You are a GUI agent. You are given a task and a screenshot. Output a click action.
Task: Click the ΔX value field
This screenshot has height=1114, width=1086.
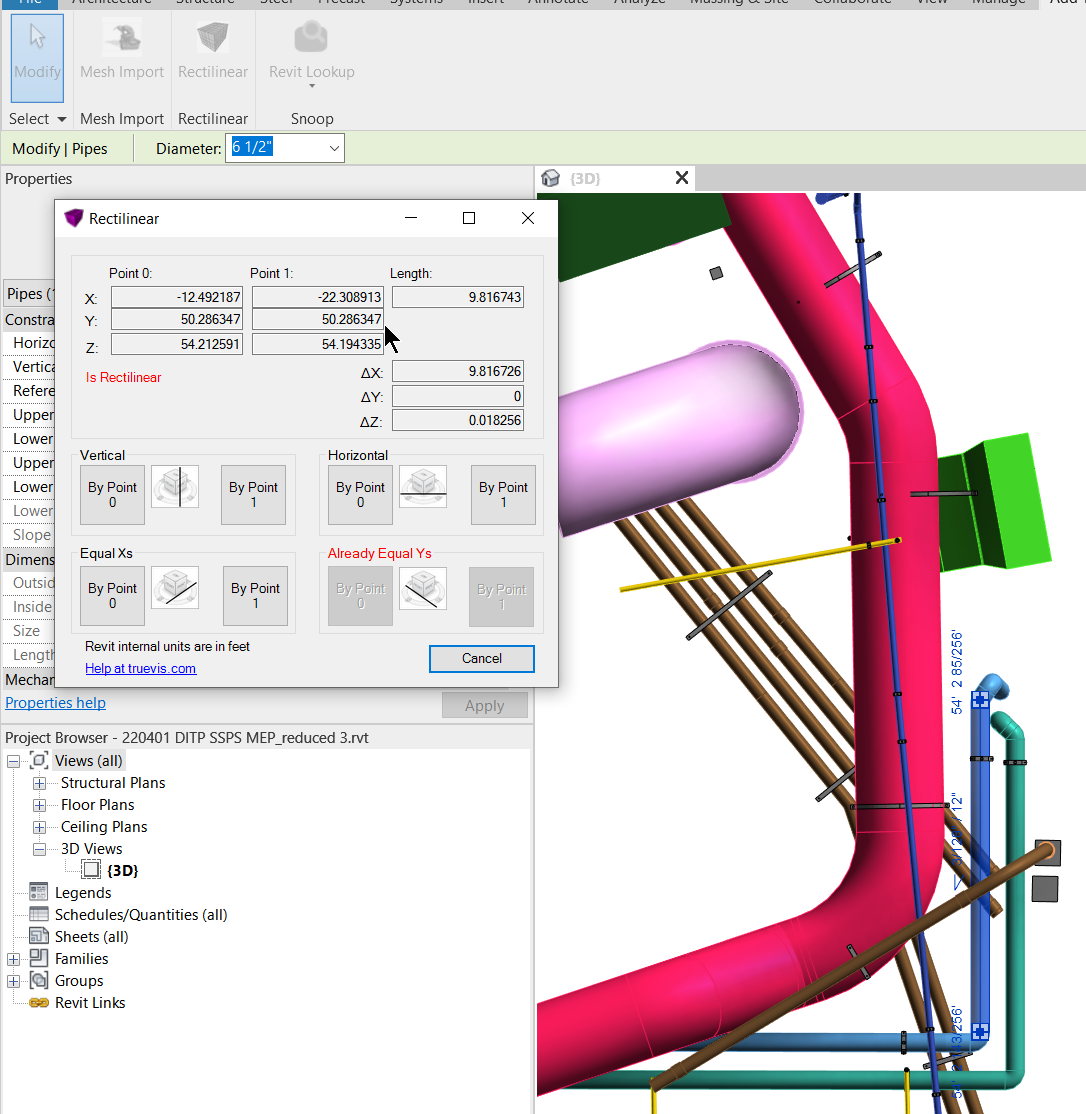point(457,371)
